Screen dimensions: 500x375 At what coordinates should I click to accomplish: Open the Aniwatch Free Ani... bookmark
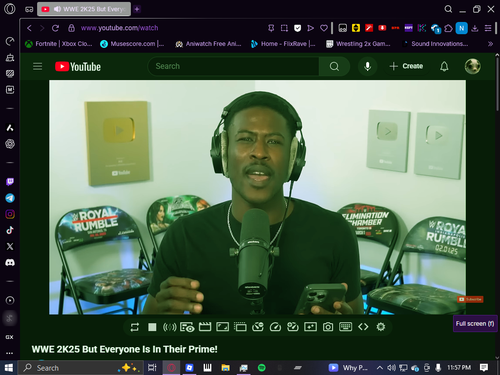click(208, 44)
